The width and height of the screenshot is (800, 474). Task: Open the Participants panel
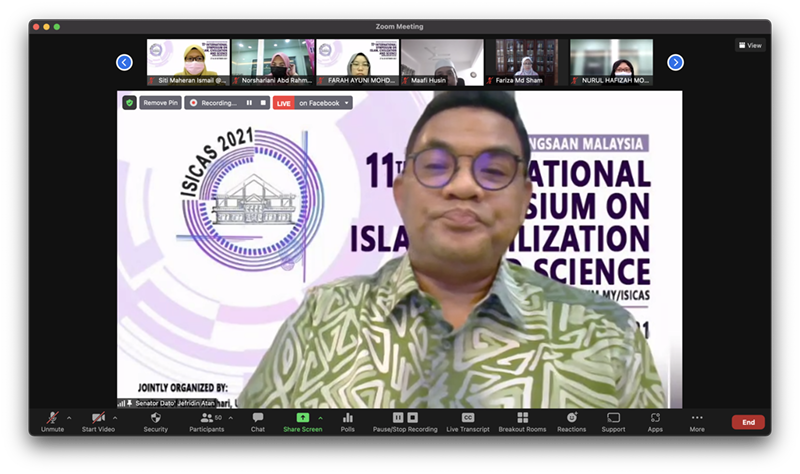pyautogui.click(x=206, y=419)
